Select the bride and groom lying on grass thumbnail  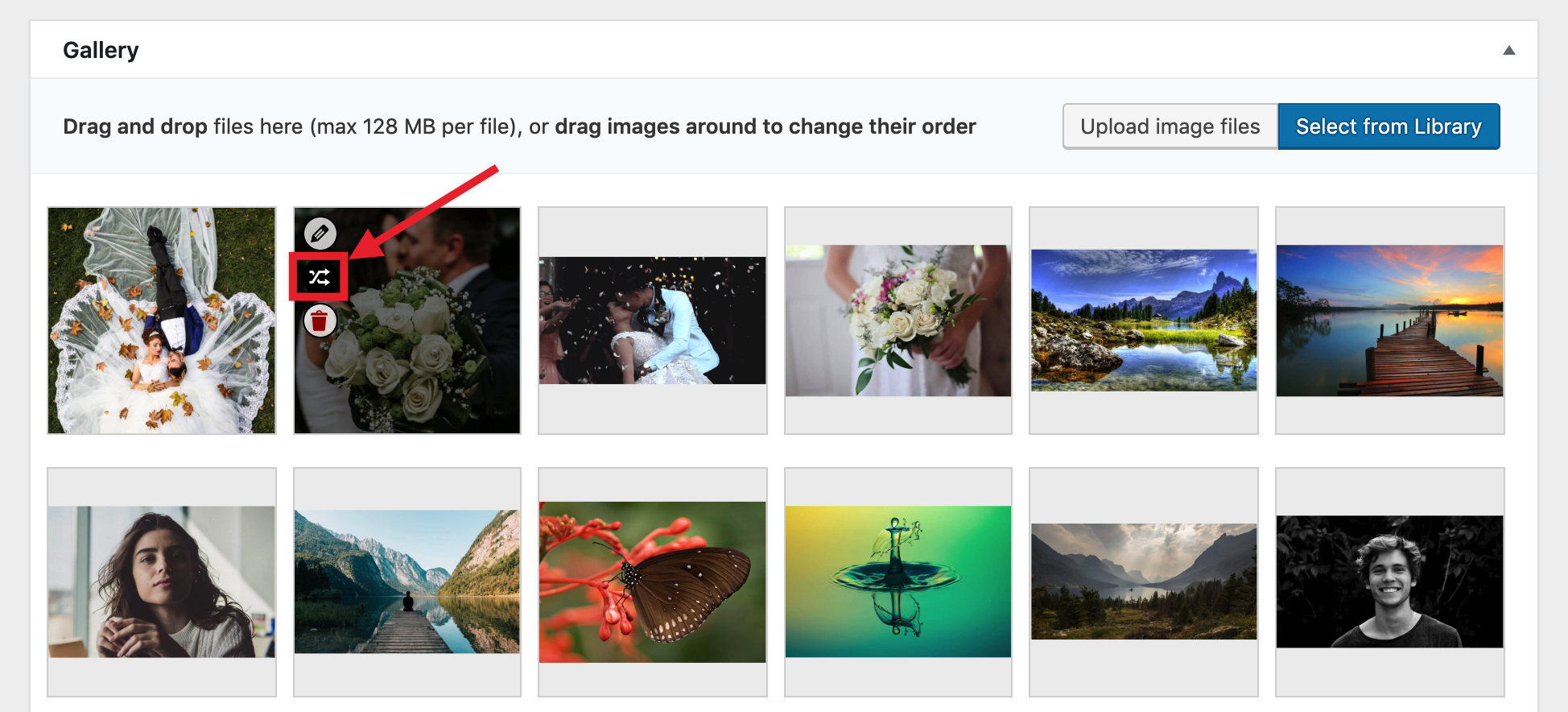pos(162,321)
